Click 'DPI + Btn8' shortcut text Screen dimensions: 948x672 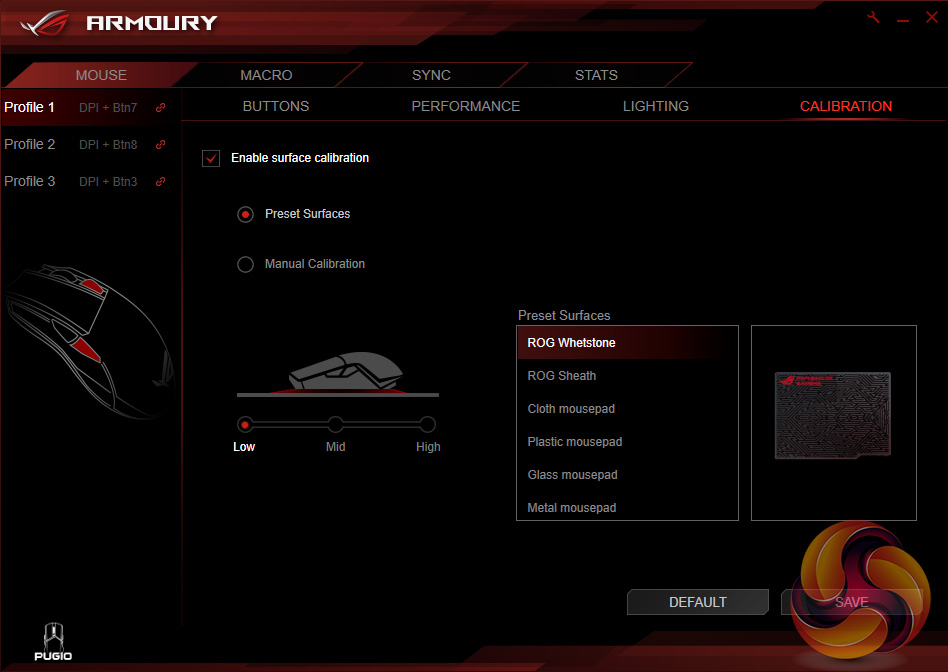coord(108,145)
